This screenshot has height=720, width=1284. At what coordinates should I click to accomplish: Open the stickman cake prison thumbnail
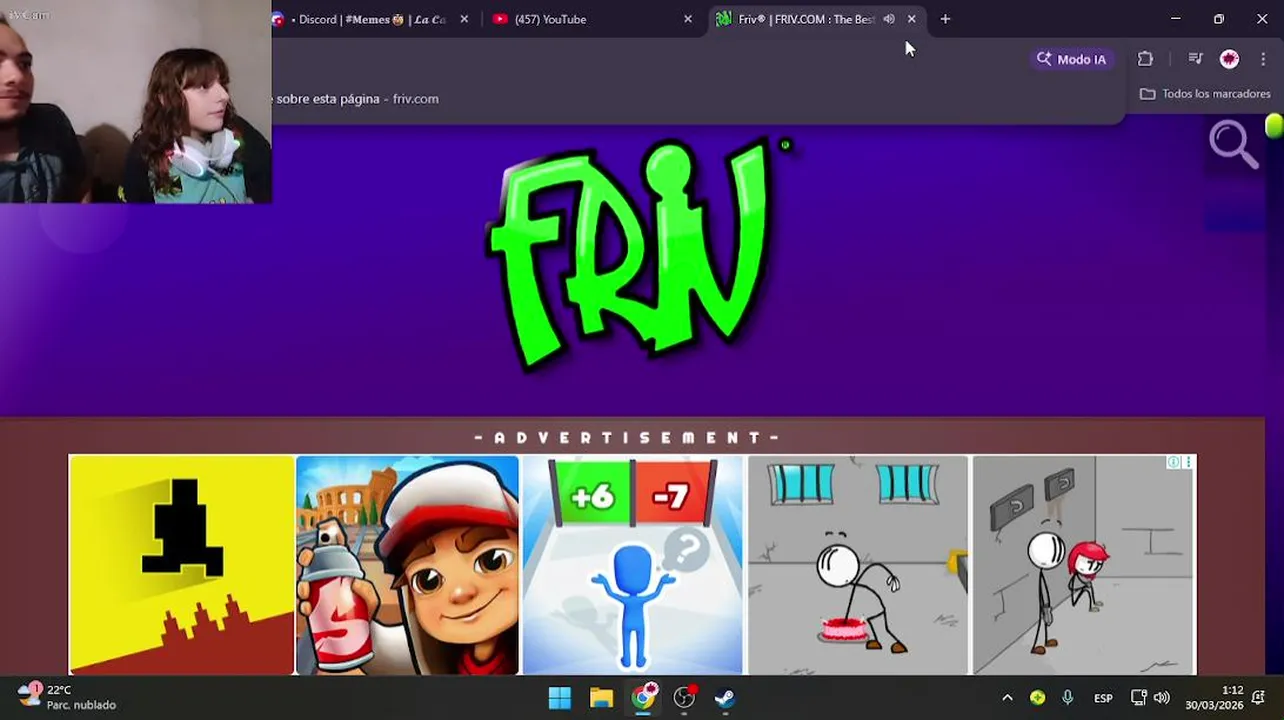point(858,565)
